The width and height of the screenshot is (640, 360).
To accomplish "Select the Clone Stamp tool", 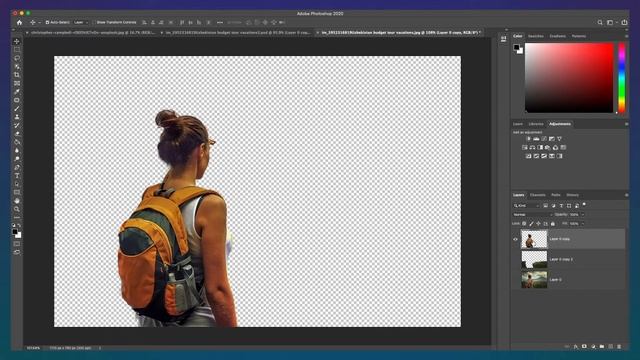I will pyautogui.click(x=17, y=117).
